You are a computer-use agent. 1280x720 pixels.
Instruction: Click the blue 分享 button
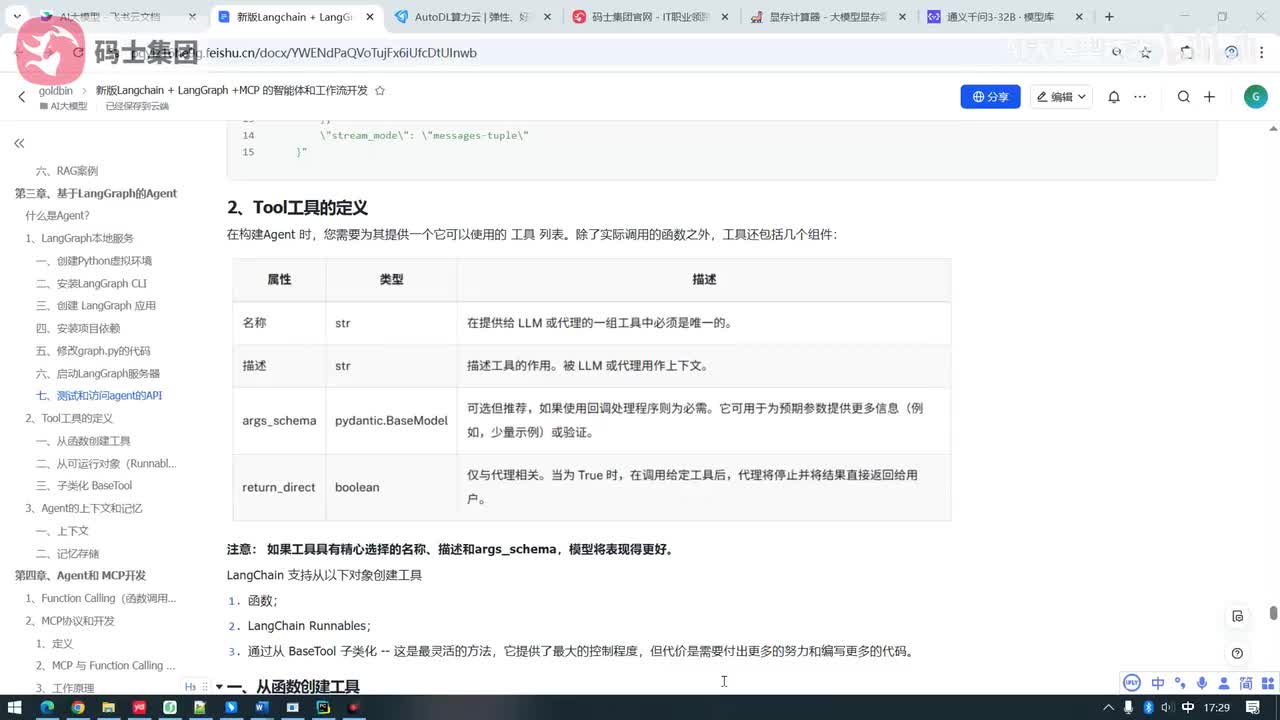990,97
